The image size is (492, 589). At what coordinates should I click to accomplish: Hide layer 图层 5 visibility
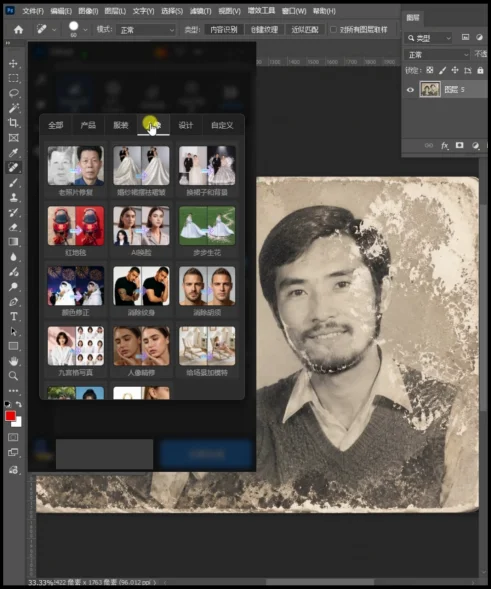tap(410, 90)
